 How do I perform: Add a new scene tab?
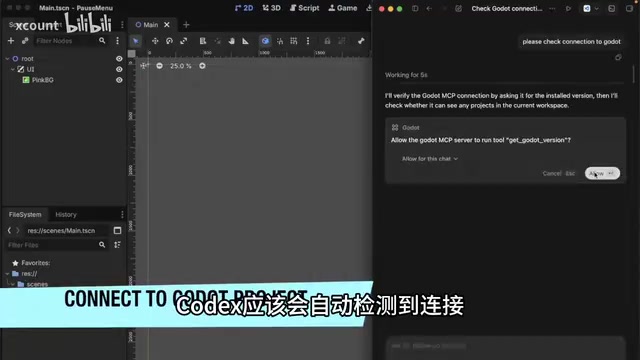[186, 25]
